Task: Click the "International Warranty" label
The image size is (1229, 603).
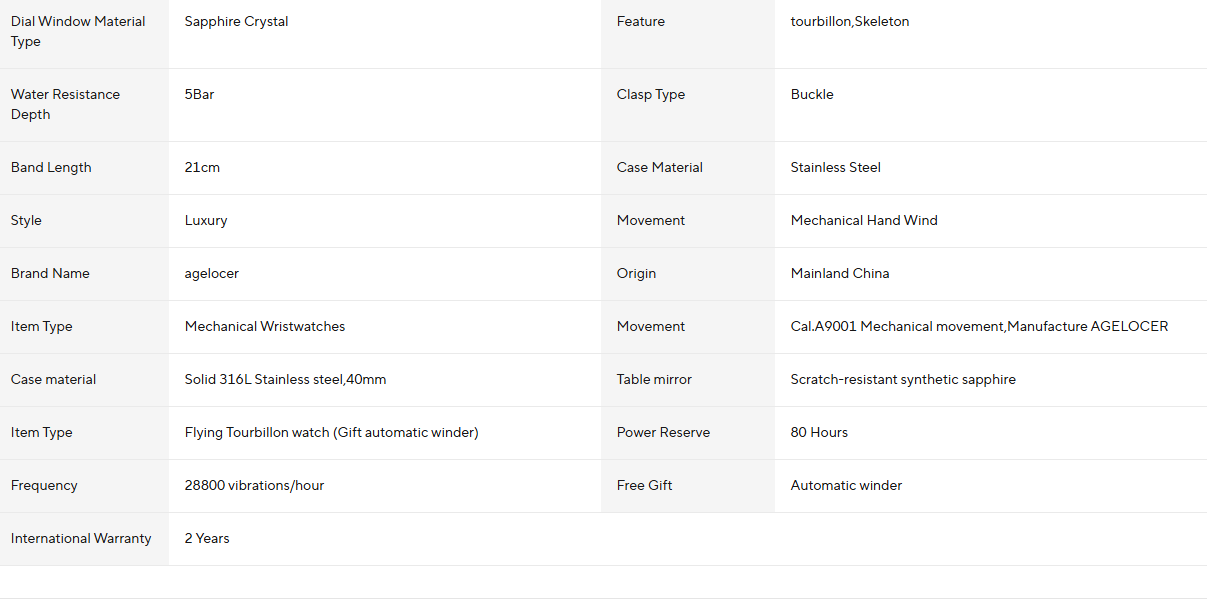Action: 81,539
